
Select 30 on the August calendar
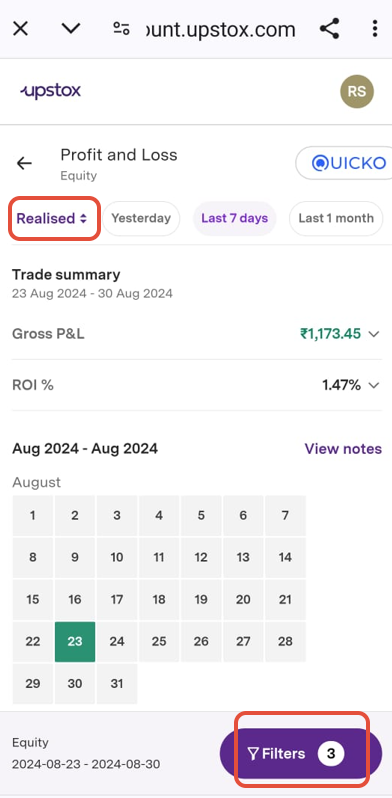tap(75, 683)
